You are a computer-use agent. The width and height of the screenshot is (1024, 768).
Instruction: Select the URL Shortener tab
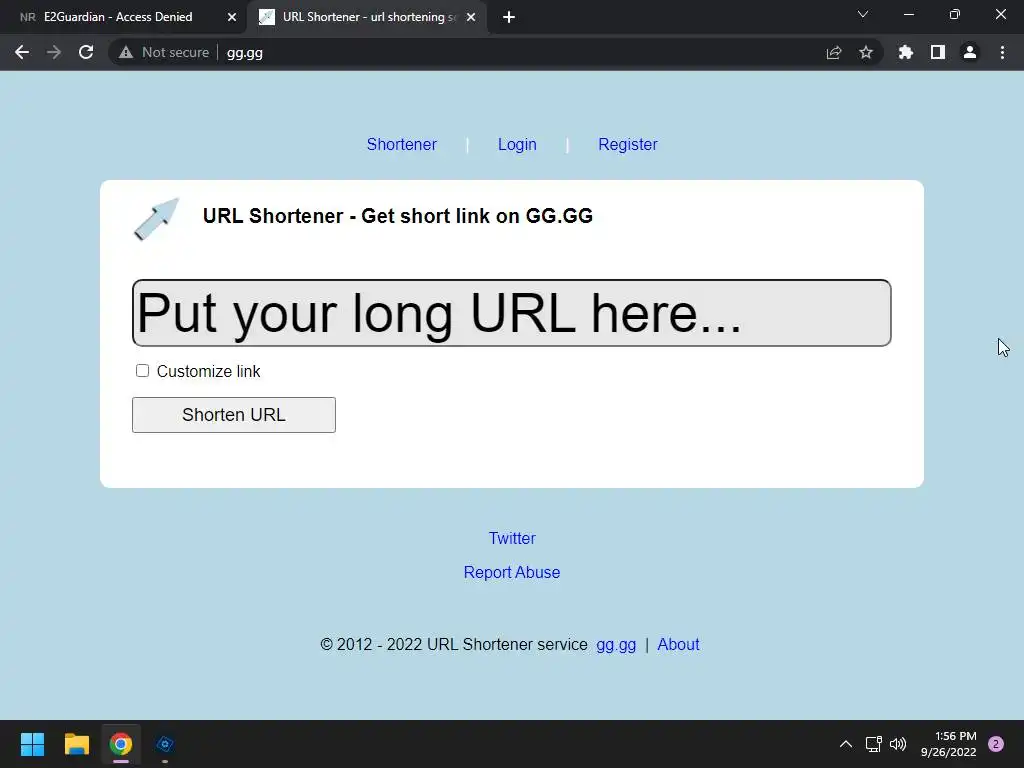point(369,17)
